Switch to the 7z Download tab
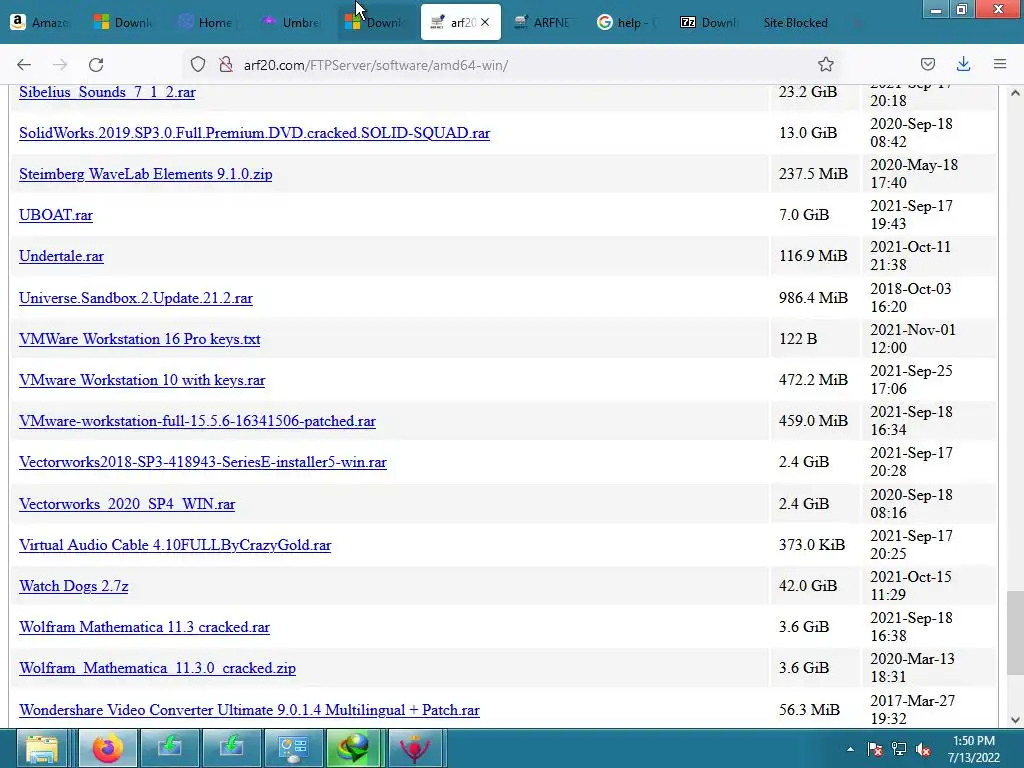1024x768 pixels. [x=711, y=22]
